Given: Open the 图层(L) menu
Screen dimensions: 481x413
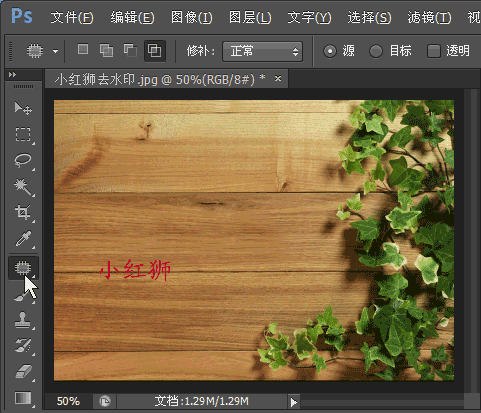Looking at the screenshot, I should [x=250, y=17].
